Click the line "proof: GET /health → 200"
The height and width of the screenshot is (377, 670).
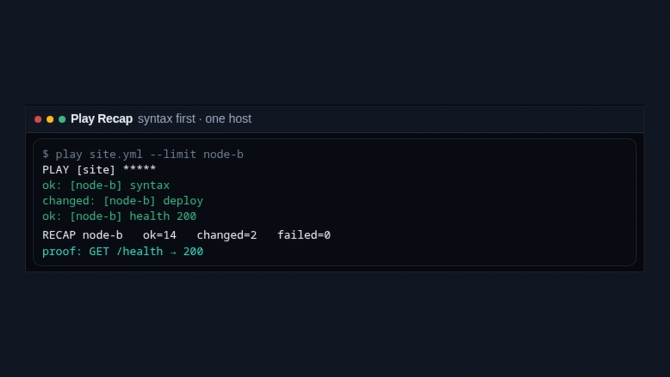123,251
